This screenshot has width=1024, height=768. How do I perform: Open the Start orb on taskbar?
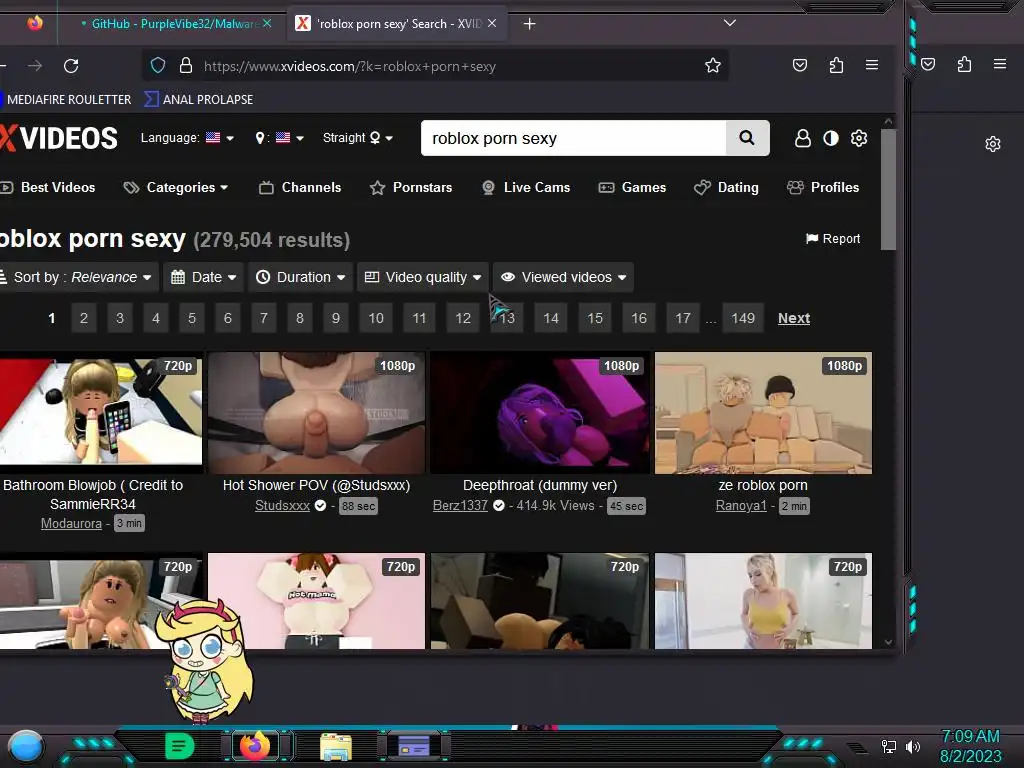[x=26, y=746]
